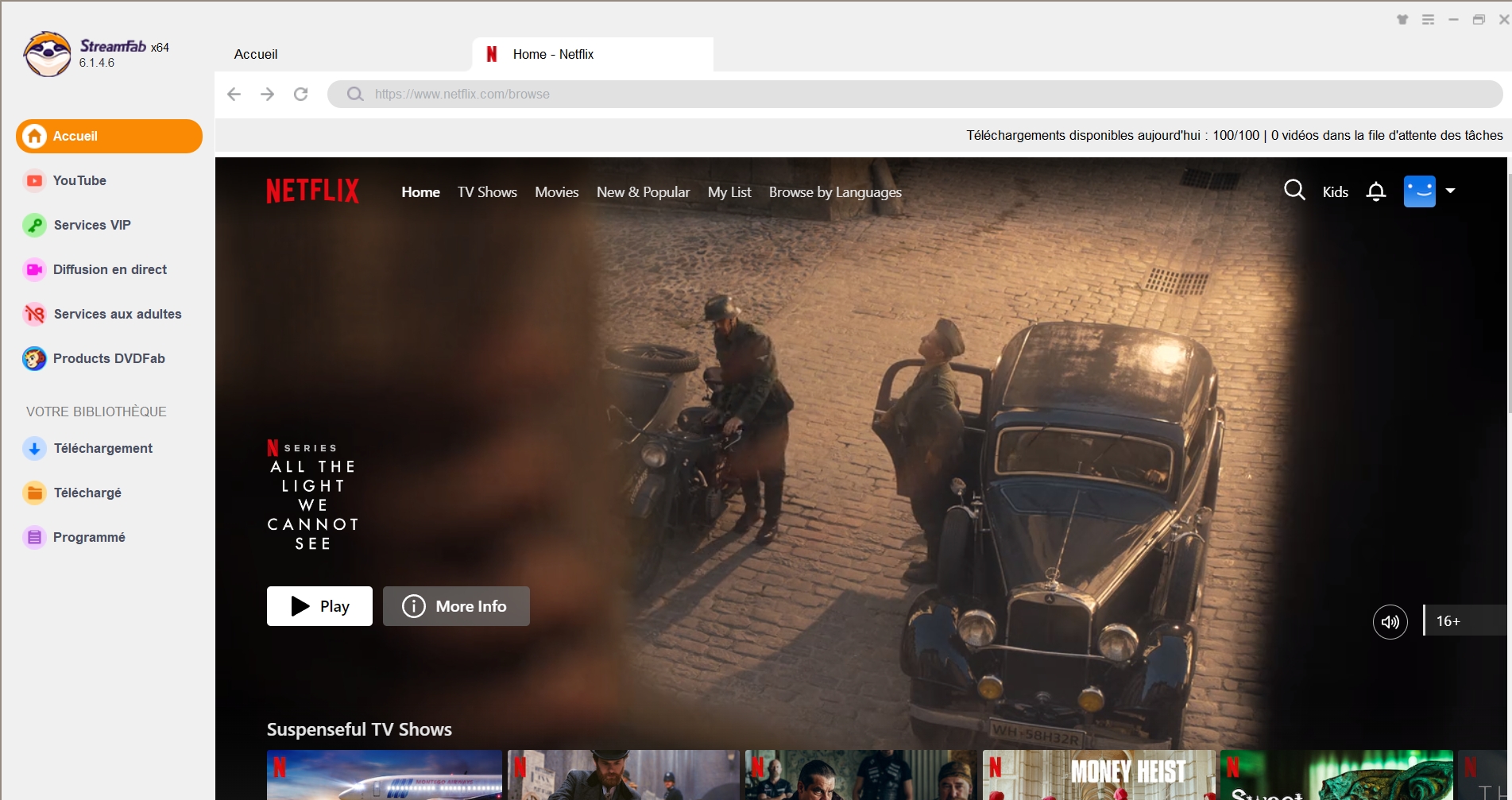Screen dimensions: 1512x800
Task: Open the Sweet Tooth thumbnail
Action: pyautogui.click(x=1336, y=775)
